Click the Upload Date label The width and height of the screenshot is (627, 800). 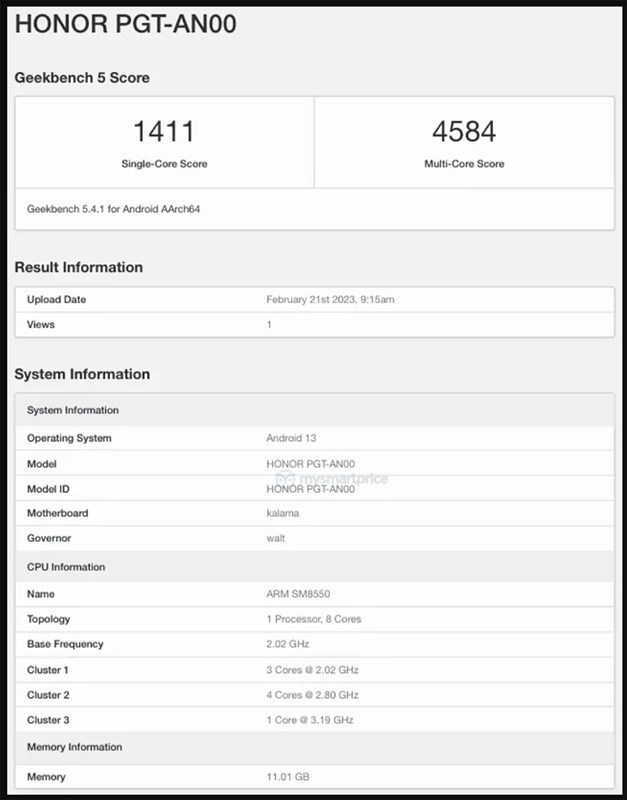pos(57,299)
